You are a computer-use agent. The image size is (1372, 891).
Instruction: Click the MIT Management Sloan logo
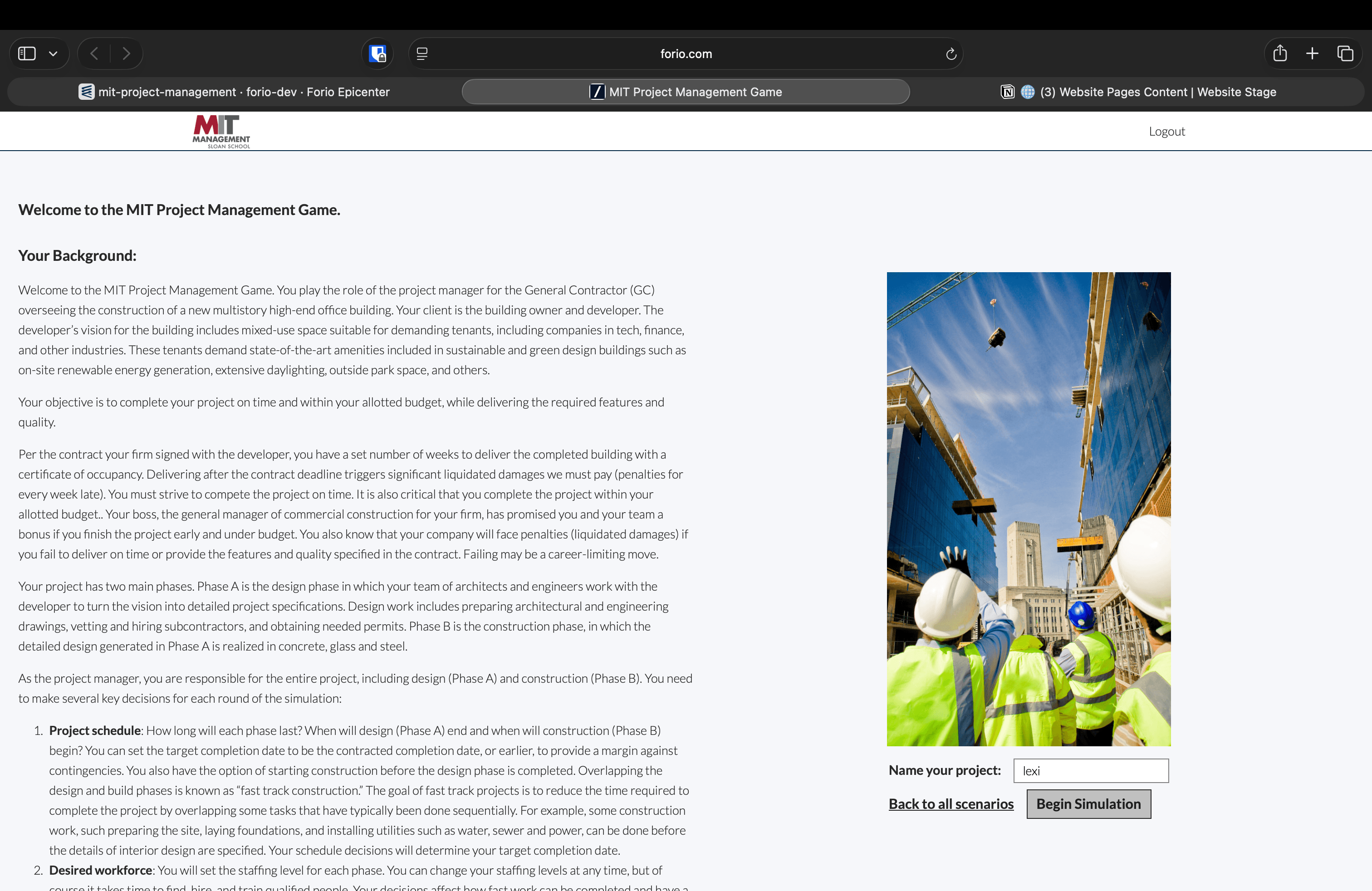[x=221, y=132]
